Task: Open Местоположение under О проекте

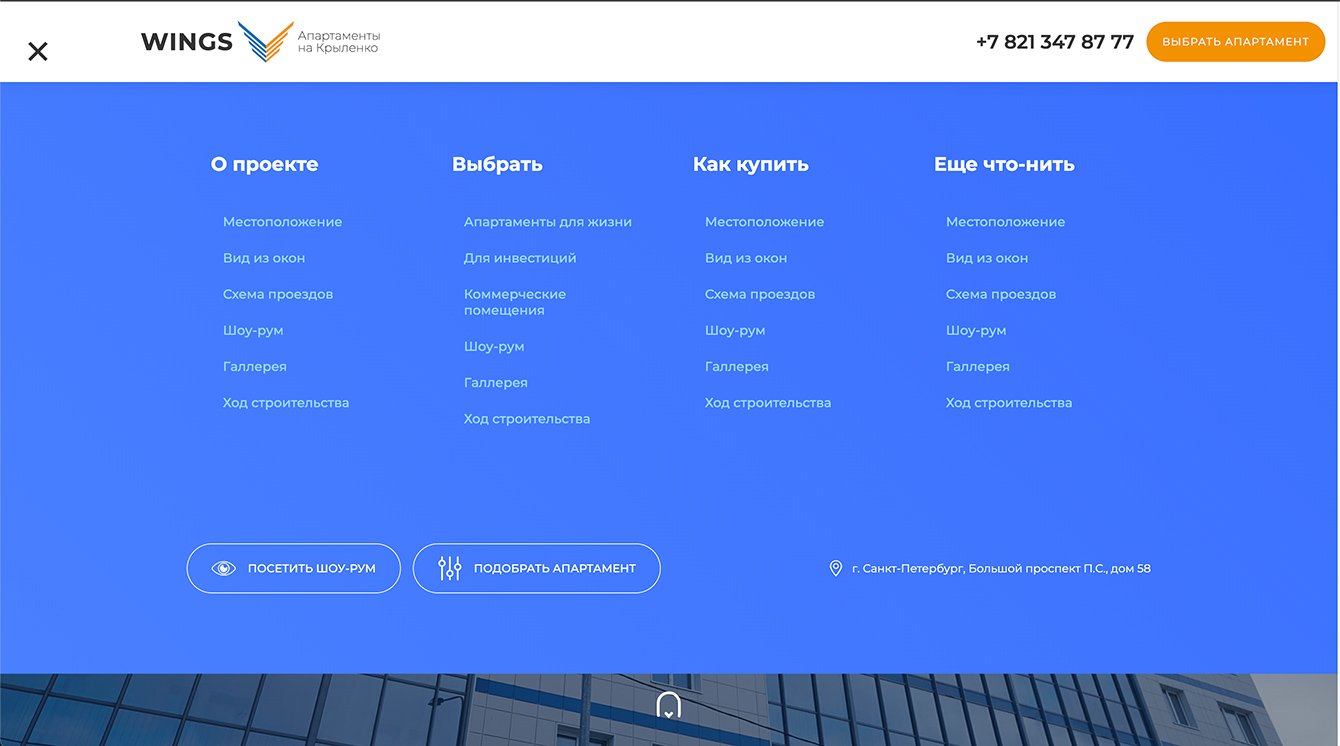Action: pyautogui.click(x=282, y=222)
